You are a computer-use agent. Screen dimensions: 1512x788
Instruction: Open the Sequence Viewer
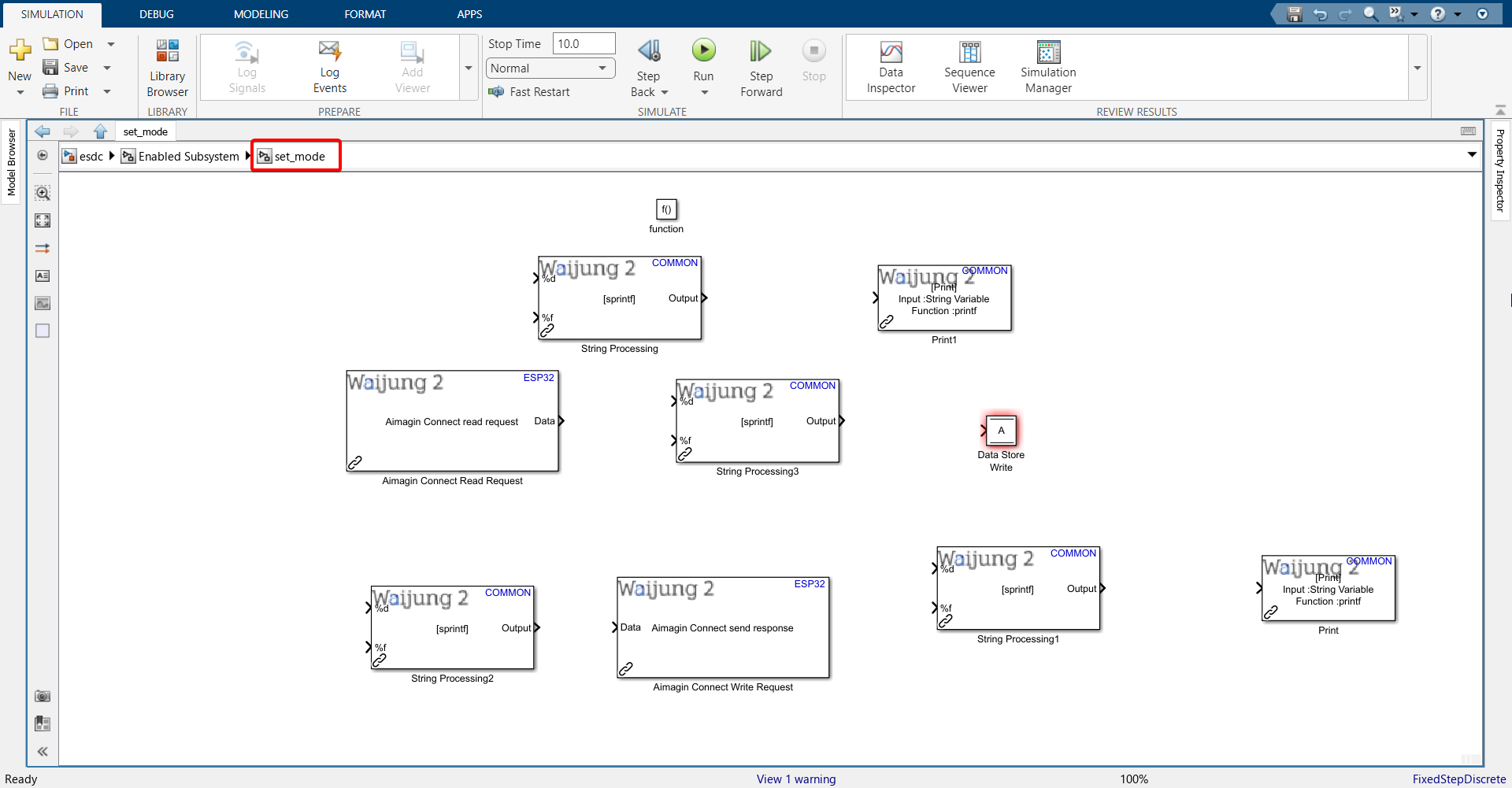[969, 68]
